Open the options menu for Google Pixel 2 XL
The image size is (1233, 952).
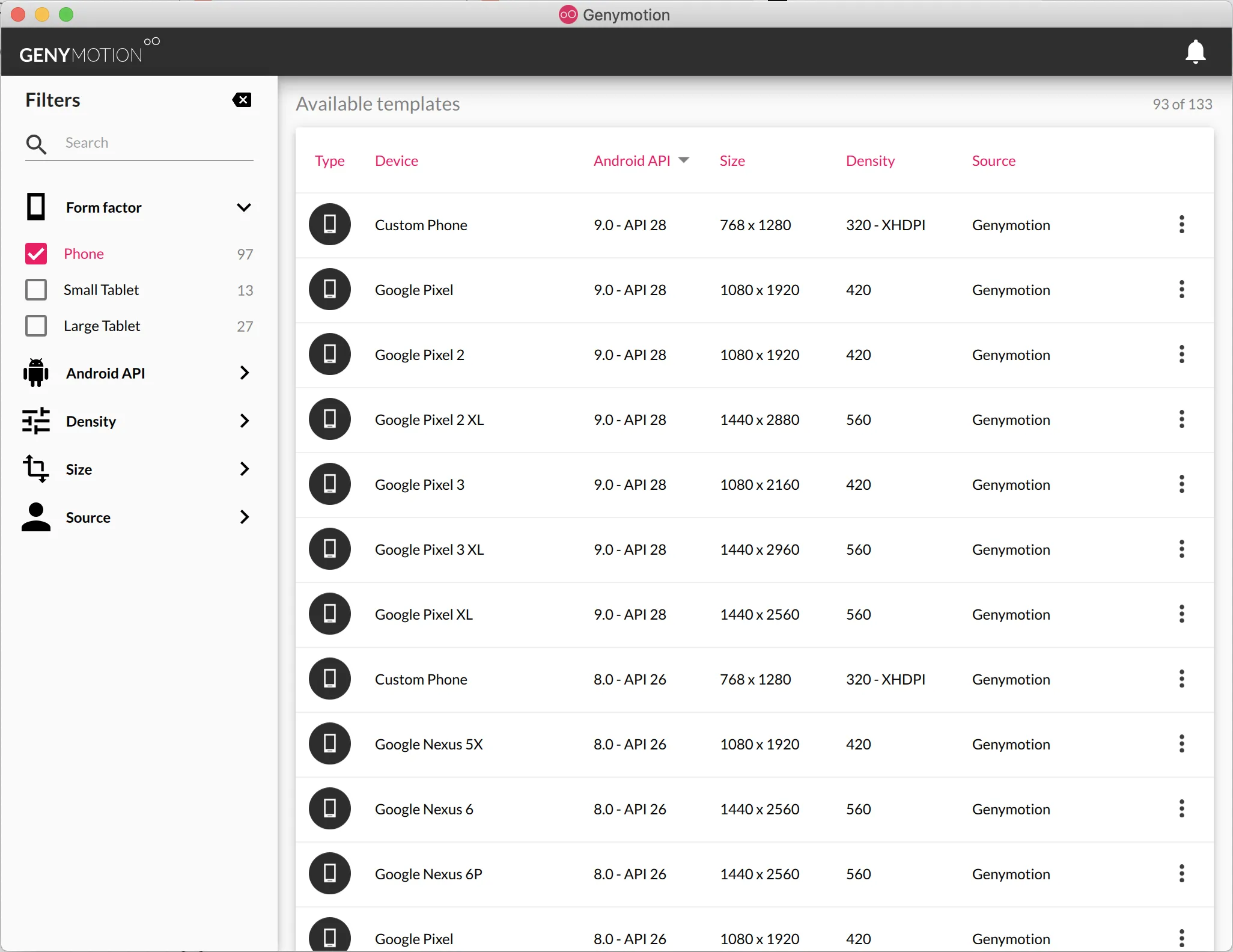coord(1181,420)
